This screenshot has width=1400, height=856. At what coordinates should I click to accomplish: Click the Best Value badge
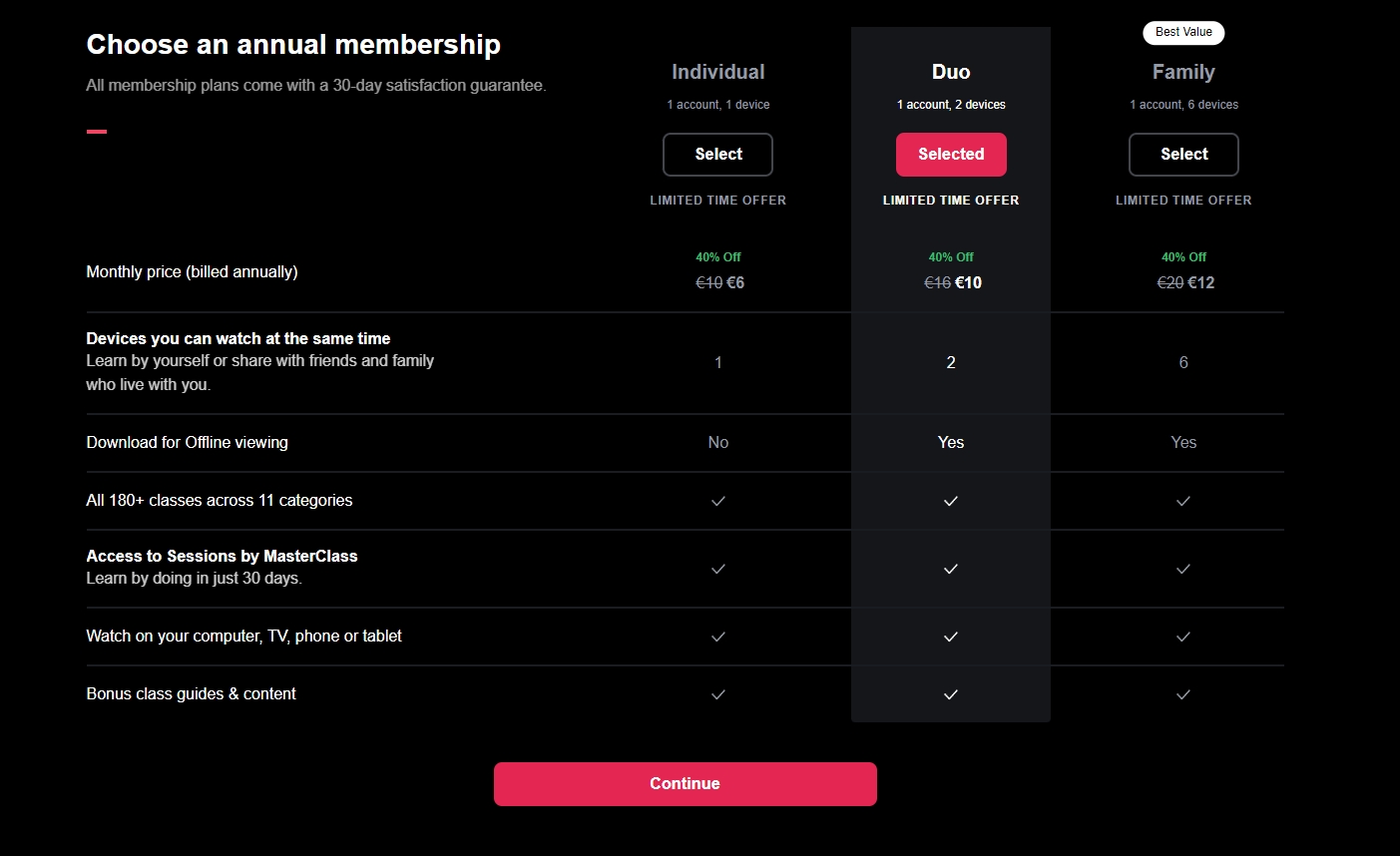coord(1183,32)
